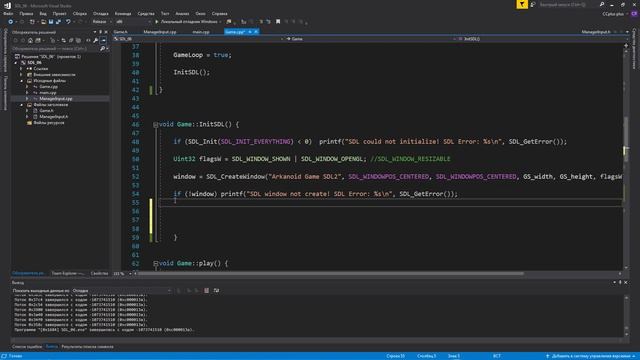Open the Отладка menu
The height and width of the screenshot is (360, 640).
click(100, 13)
